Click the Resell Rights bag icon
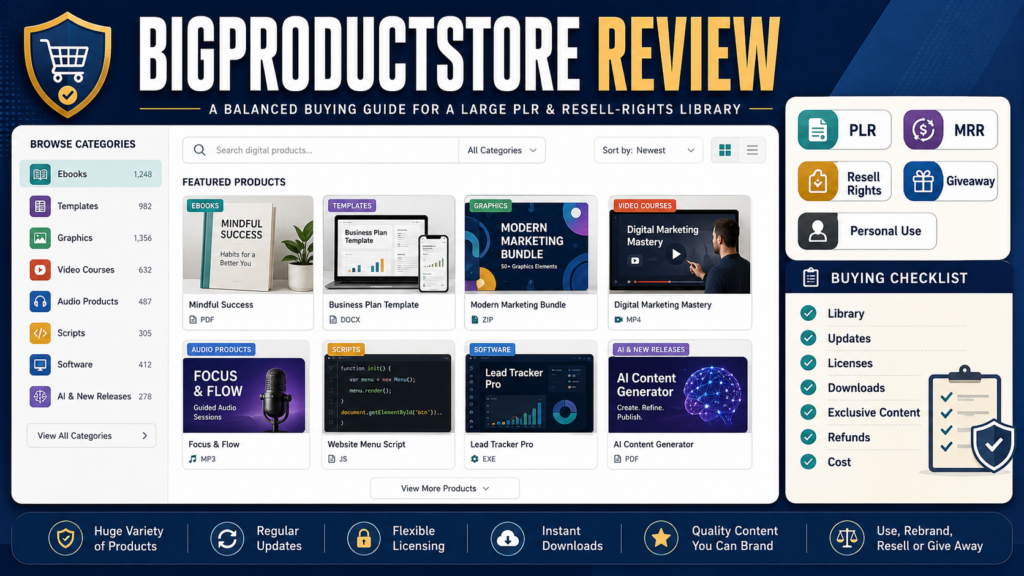This screenshot has width=1024, height=576. pos(818,182)
